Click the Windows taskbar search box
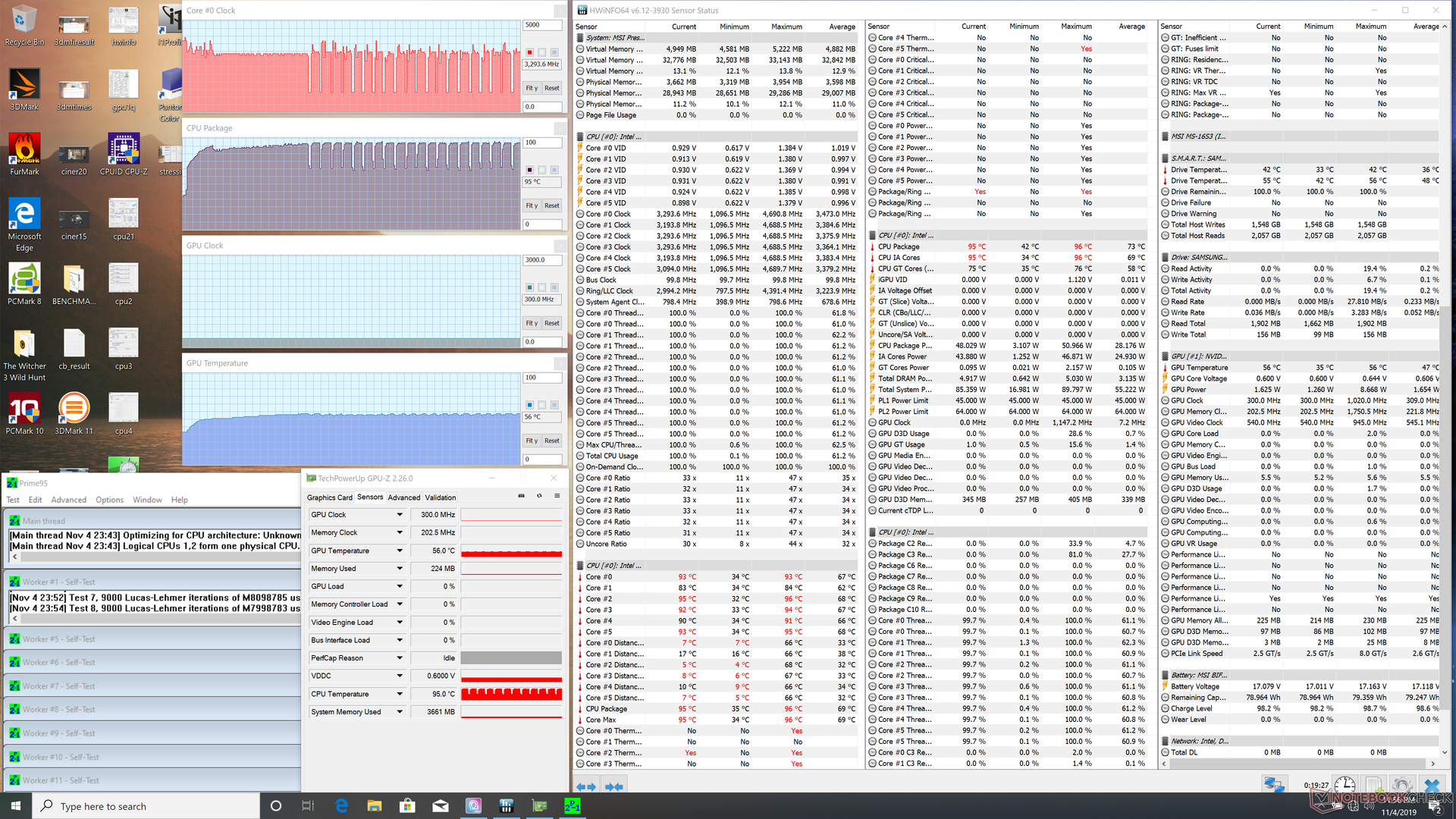The width and height of the screenshot is (1456, 819). coord(146,806)
